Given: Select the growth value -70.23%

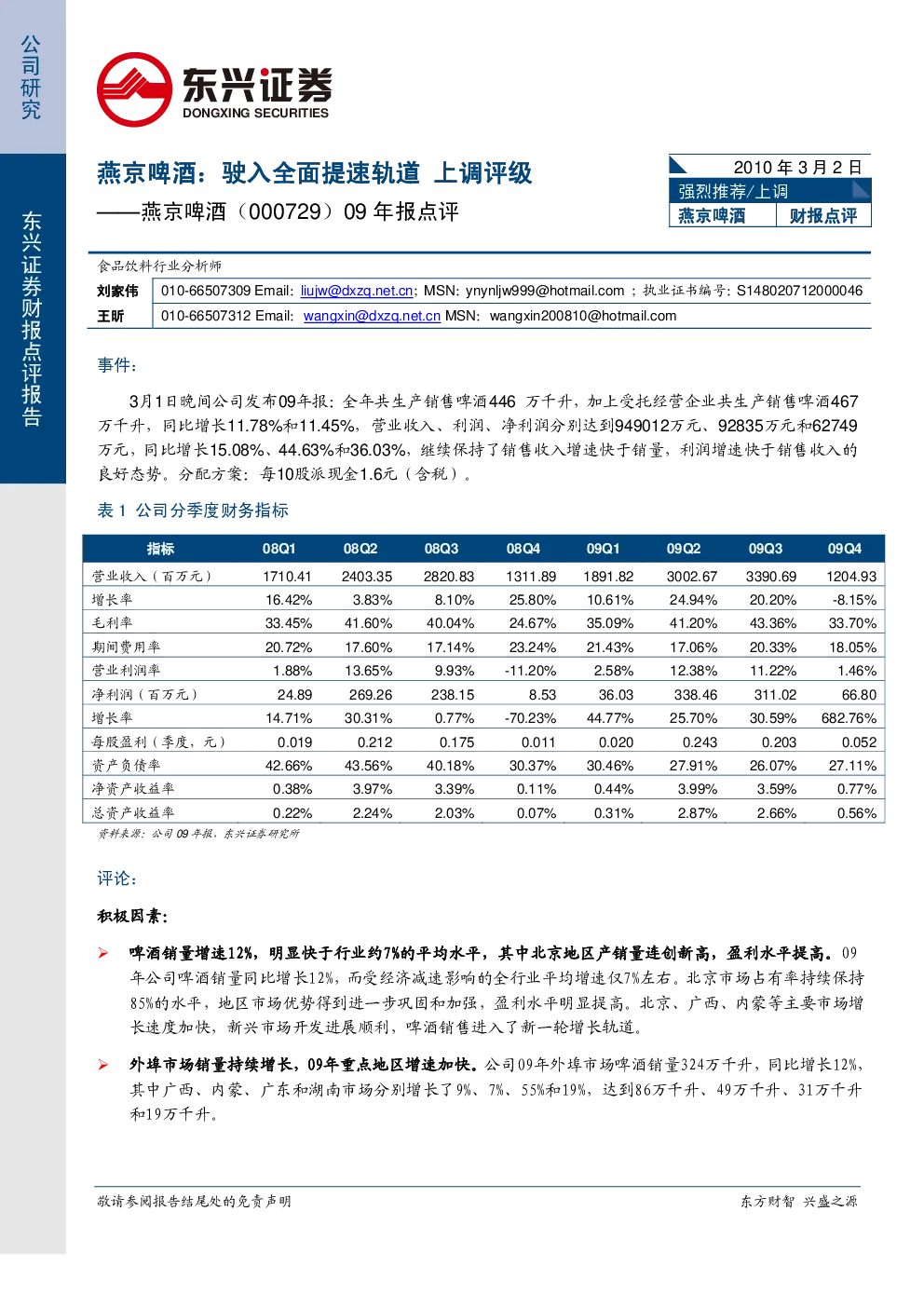Looking at the screenshot, I should 530,718.
